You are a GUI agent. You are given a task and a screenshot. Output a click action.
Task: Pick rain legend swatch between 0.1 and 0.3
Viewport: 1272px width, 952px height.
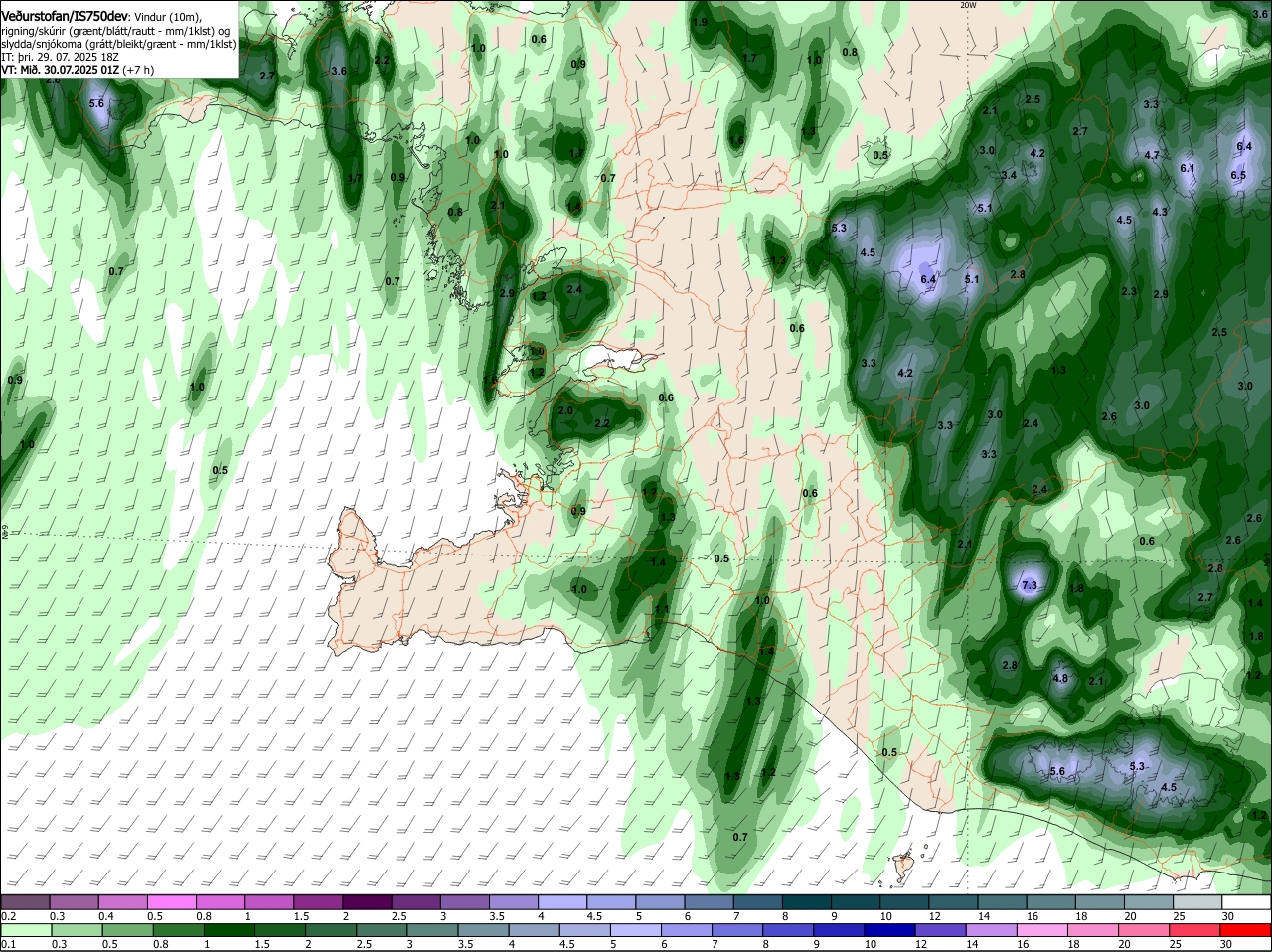click(x=26, y=930)
